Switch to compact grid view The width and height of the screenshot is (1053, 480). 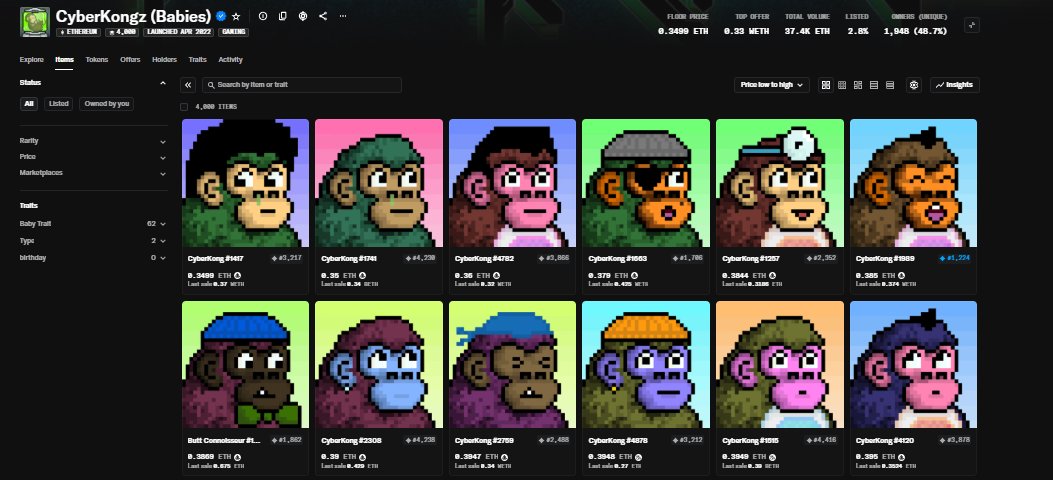(x=842, y=85)
